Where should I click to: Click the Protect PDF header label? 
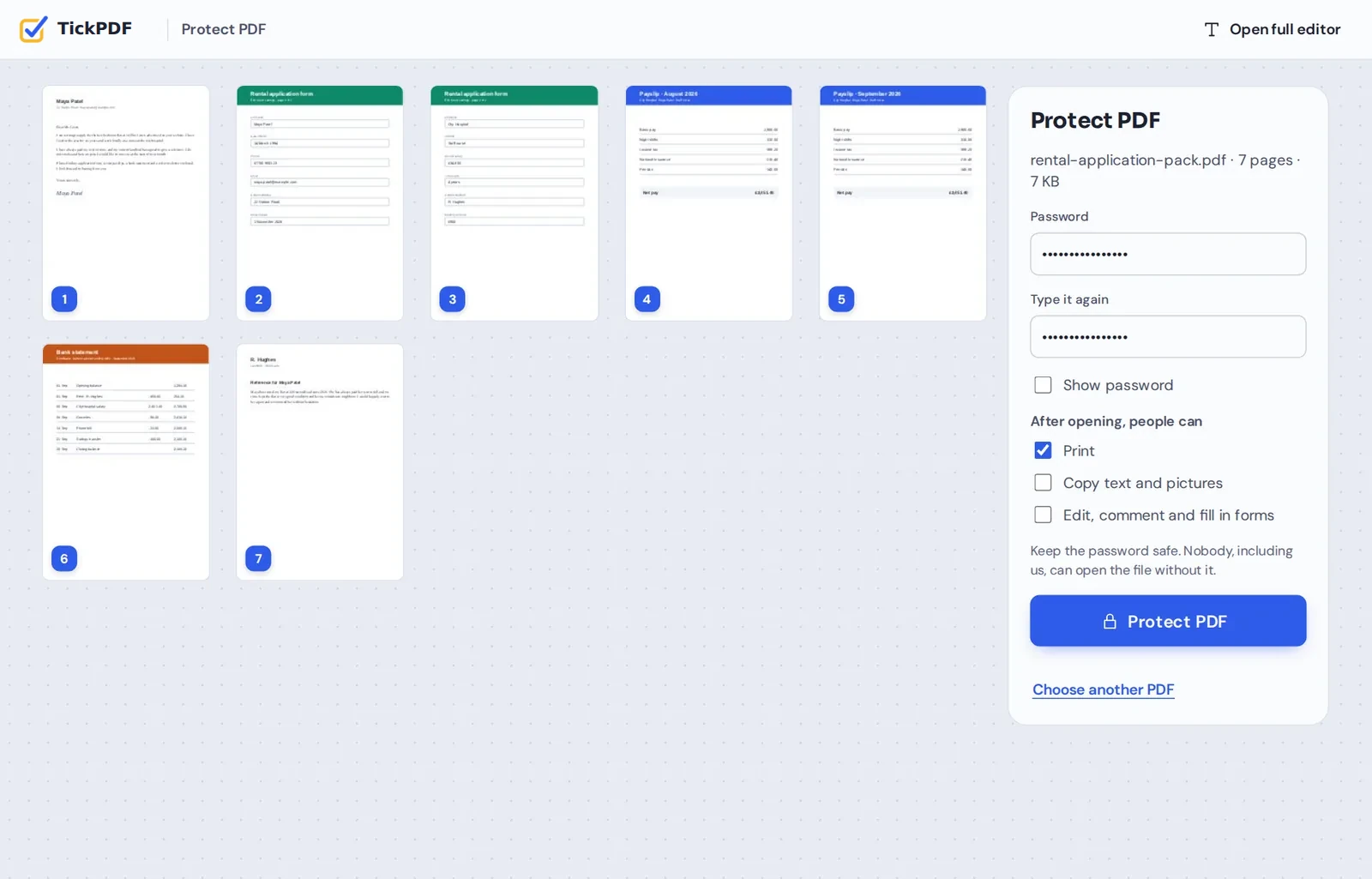click(224, 29)
